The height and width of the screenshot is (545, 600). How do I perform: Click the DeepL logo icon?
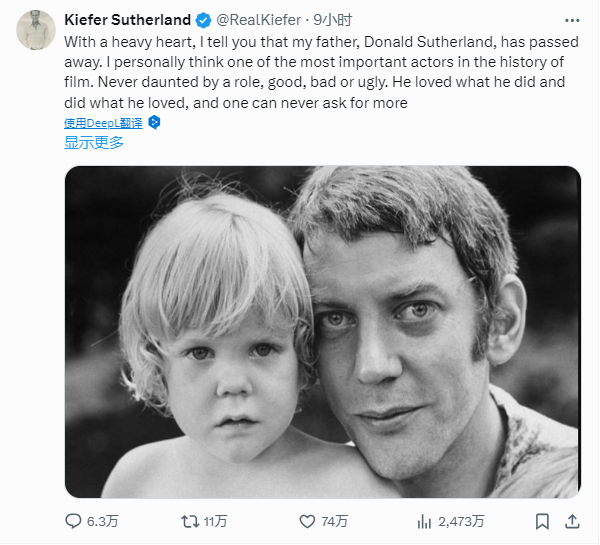[x=154, y=122]
